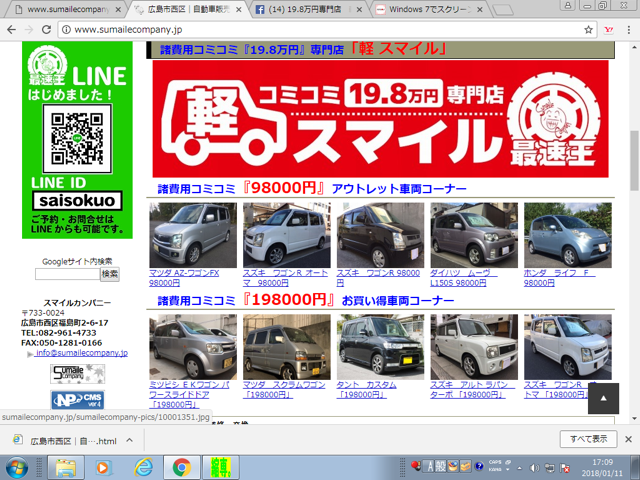Jump to top with the black arrow button
Image resolution: width=640 pixels, height=480 pixels.
click(603, 398)
